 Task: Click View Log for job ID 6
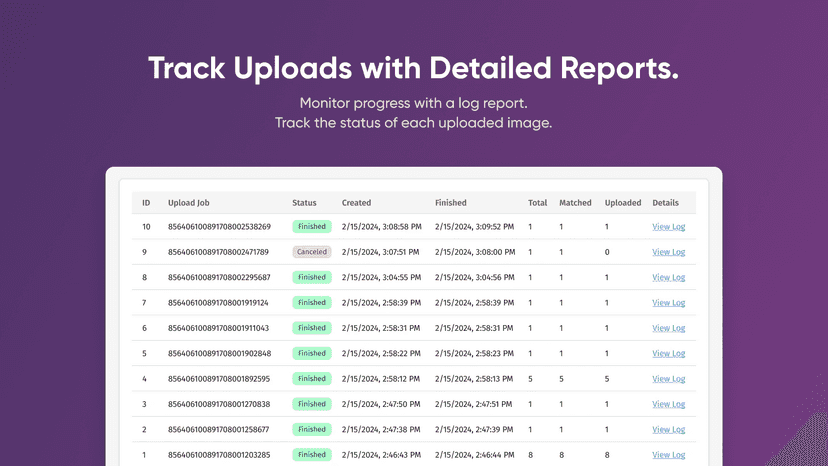point(669,328)
